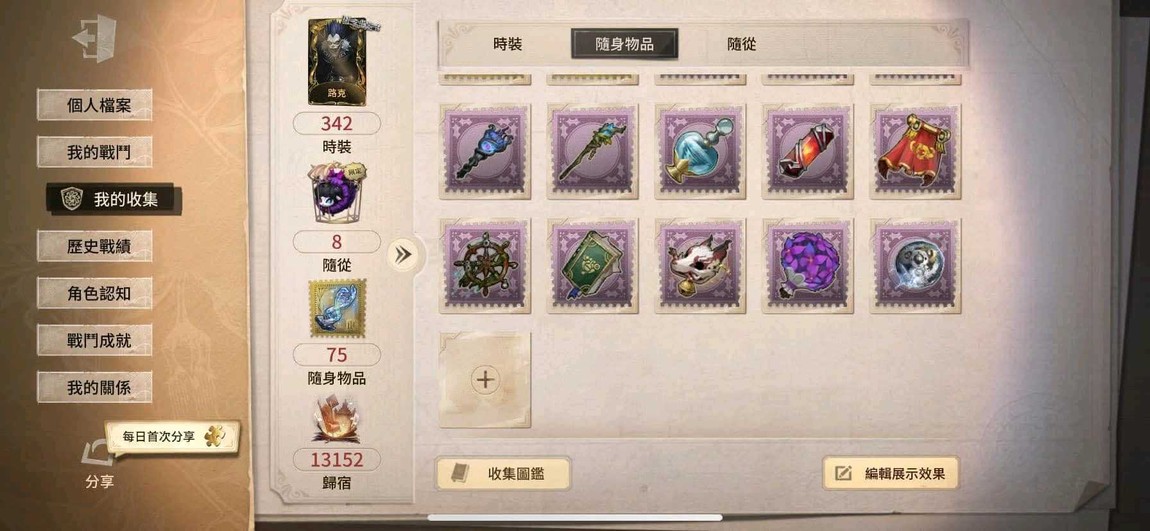1150x531 pixels.
Task: Tap the exit door icon
Action: [95, 38]
